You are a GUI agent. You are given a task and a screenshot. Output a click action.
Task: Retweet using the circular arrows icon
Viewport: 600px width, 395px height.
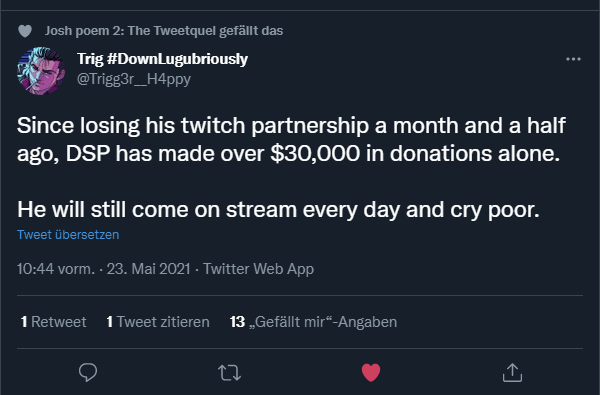point(229,372)
